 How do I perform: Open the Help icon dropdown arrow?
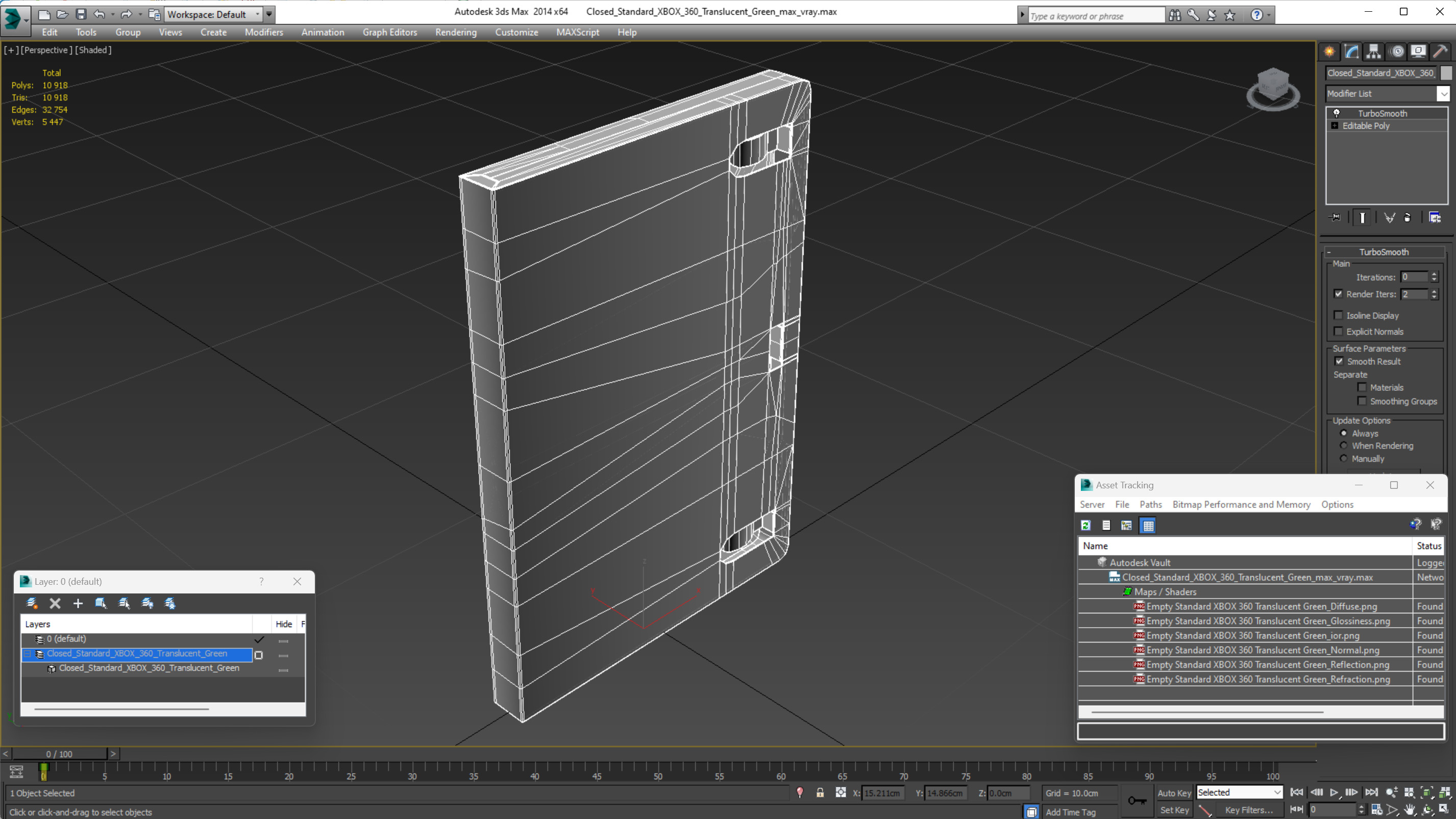(1268, 15)
